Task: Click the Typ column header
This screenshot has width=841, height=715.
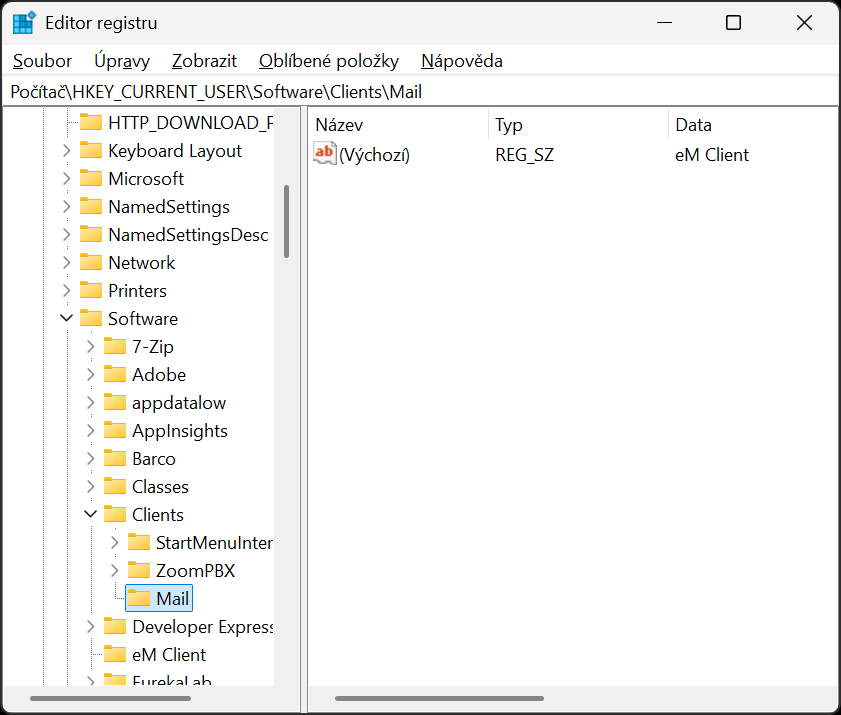Action: click(509, 125)
